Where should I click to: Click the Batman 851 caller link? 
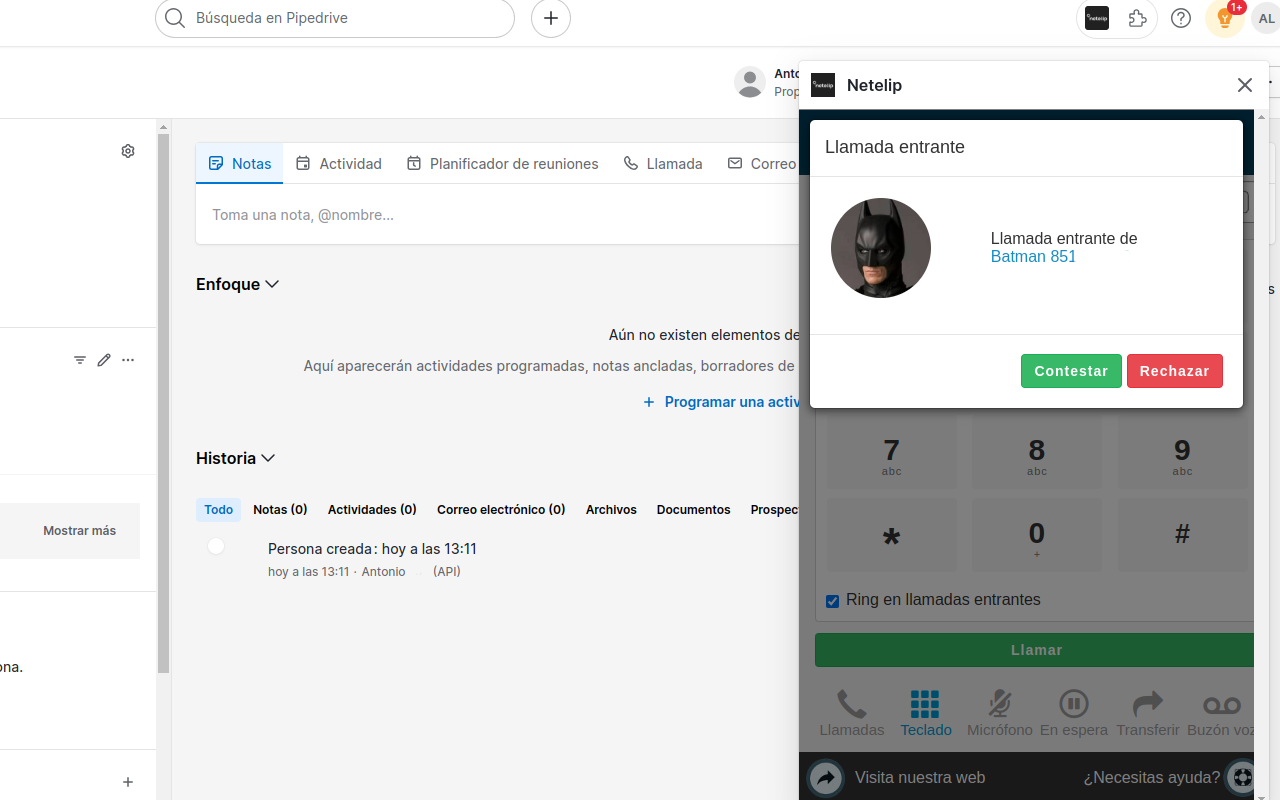(1033, 257)
